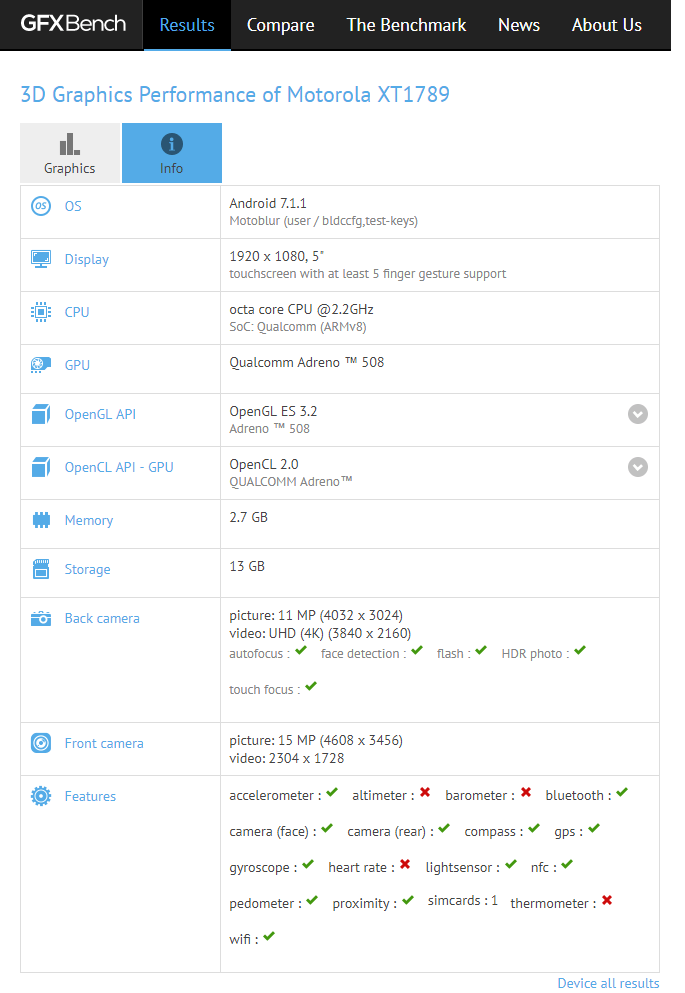Click the bluetooth check mark
Screen dimensions: 685x993
[622, 792]
